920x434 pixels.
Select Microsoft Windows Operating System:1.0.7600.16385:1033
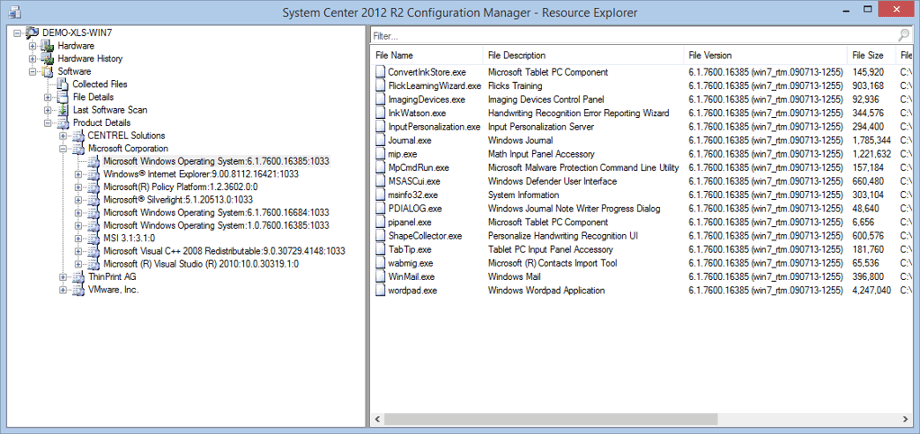tap(216, 225)
